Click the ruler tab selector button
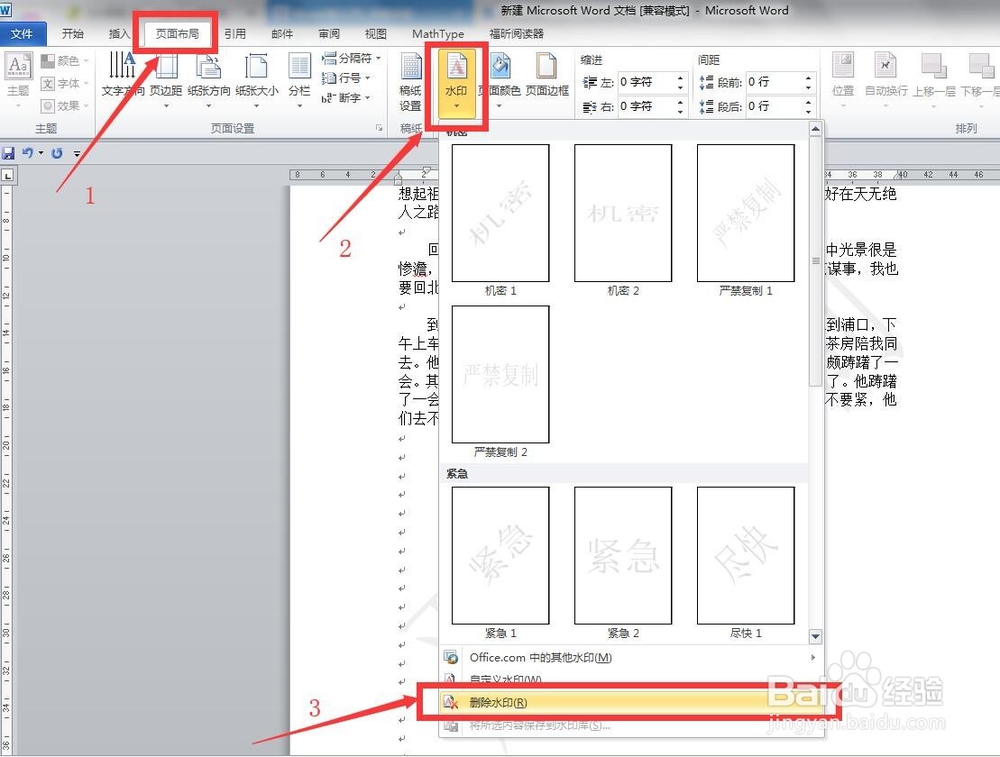 click(8, 175)
